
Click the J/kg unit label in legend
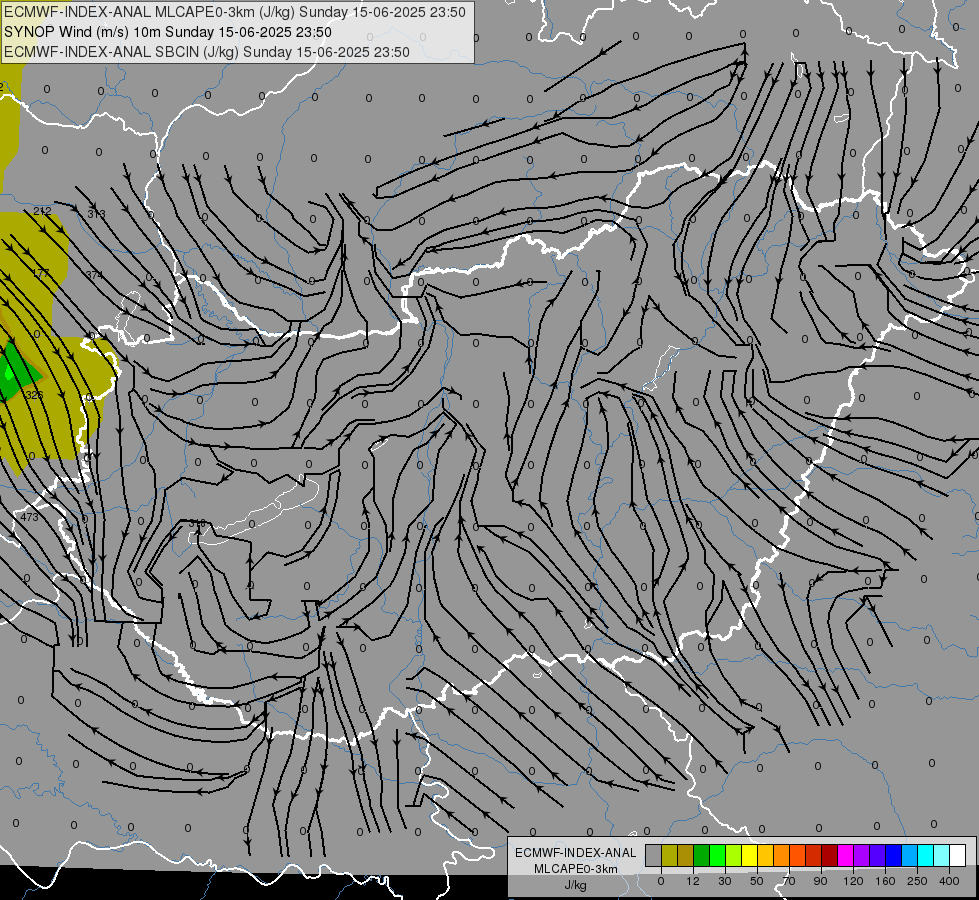(576, 885)
